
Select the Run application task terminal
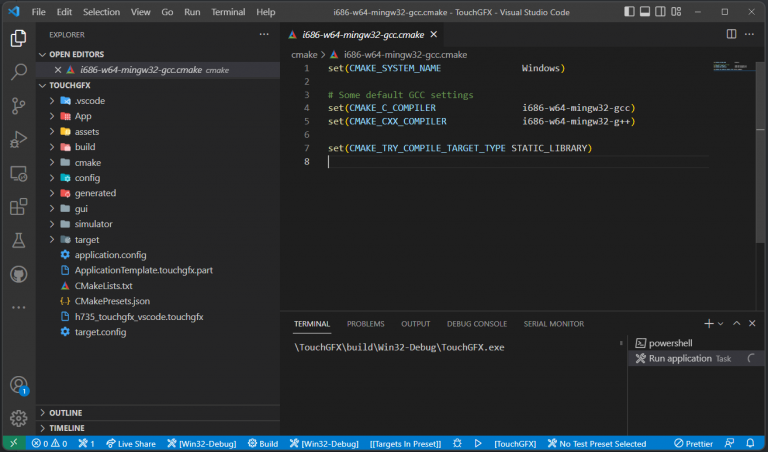696,358
